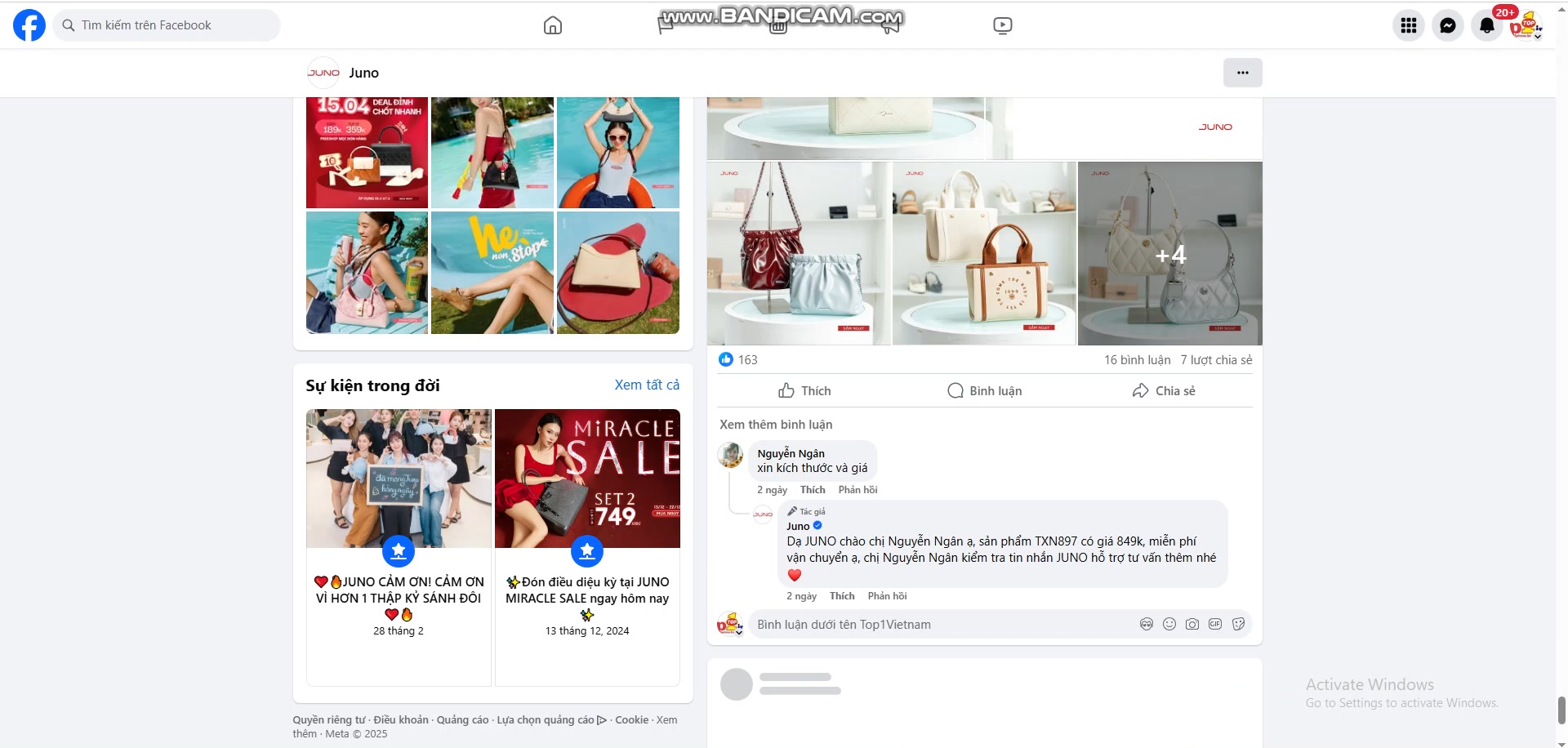Image resolution: width=1568 pixels, height=748 pixels.
Task: Like Nguyễn Ngân's comment
Action: click(812, 490)
